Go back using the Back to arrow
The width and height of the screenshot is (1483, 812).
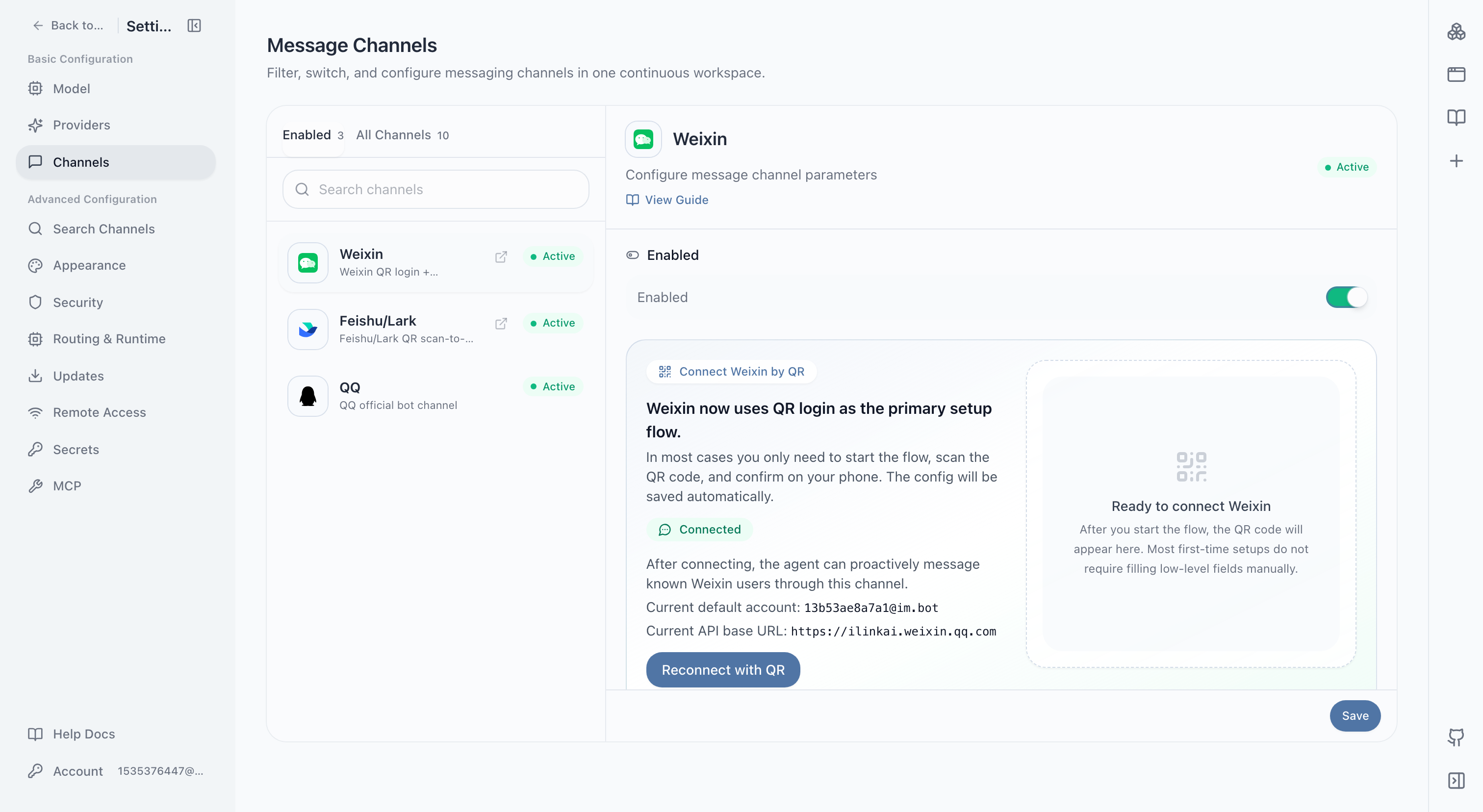pyautogui.click(x=68, y=25)
